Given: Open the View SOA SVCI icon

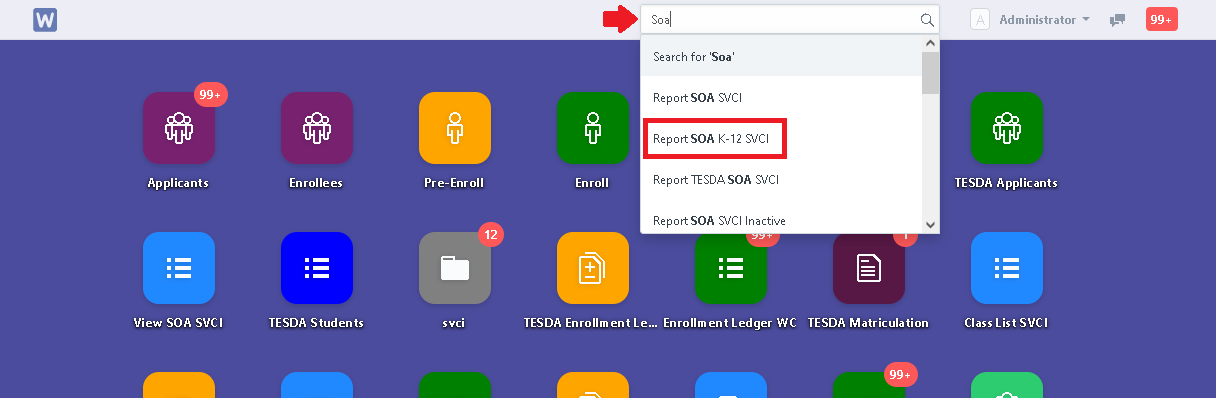Looking at the screenshot, I should (178, 268).
